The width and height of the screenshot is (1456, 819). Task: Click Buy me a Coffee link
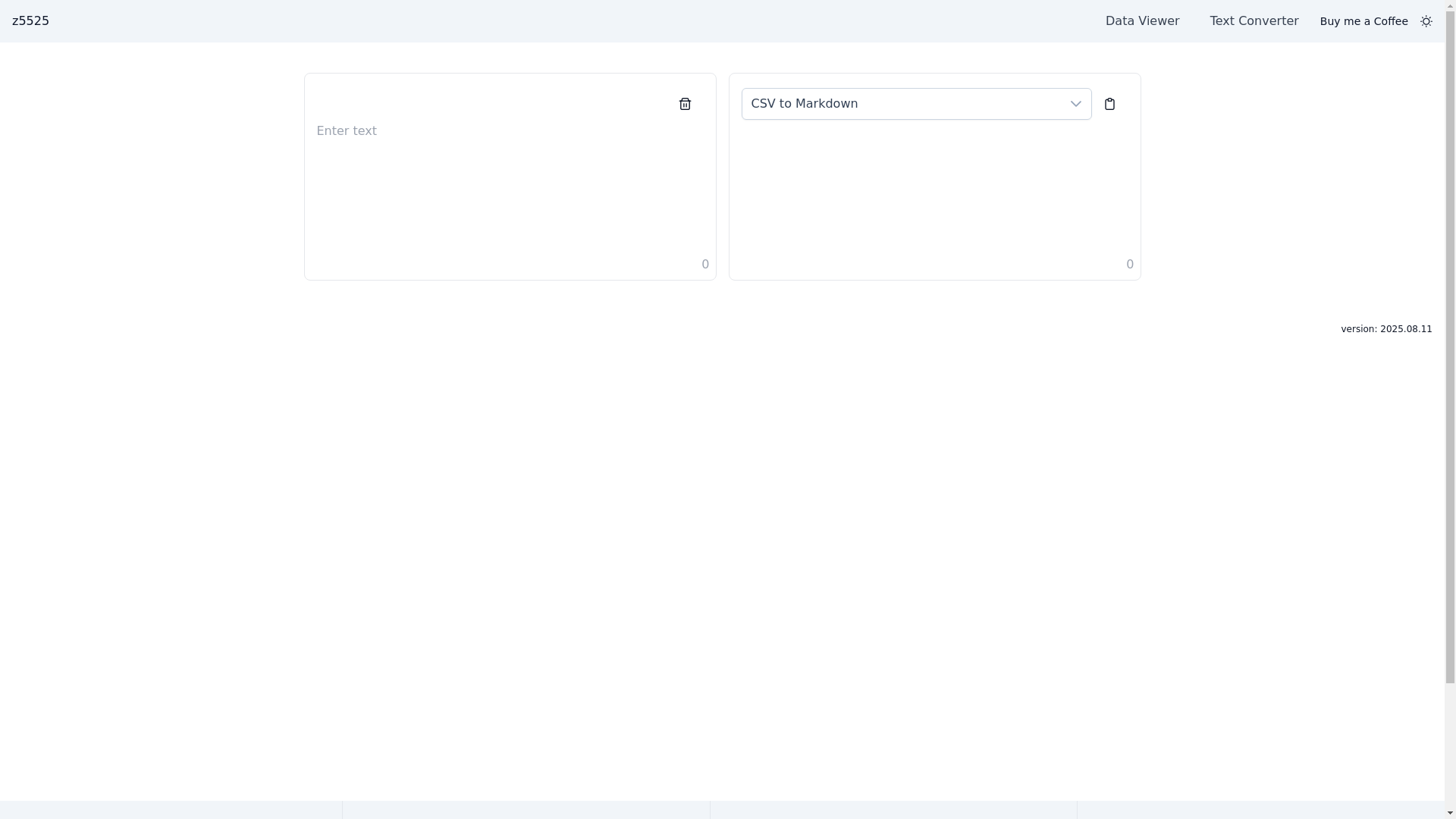click(x=1363, y=21)
